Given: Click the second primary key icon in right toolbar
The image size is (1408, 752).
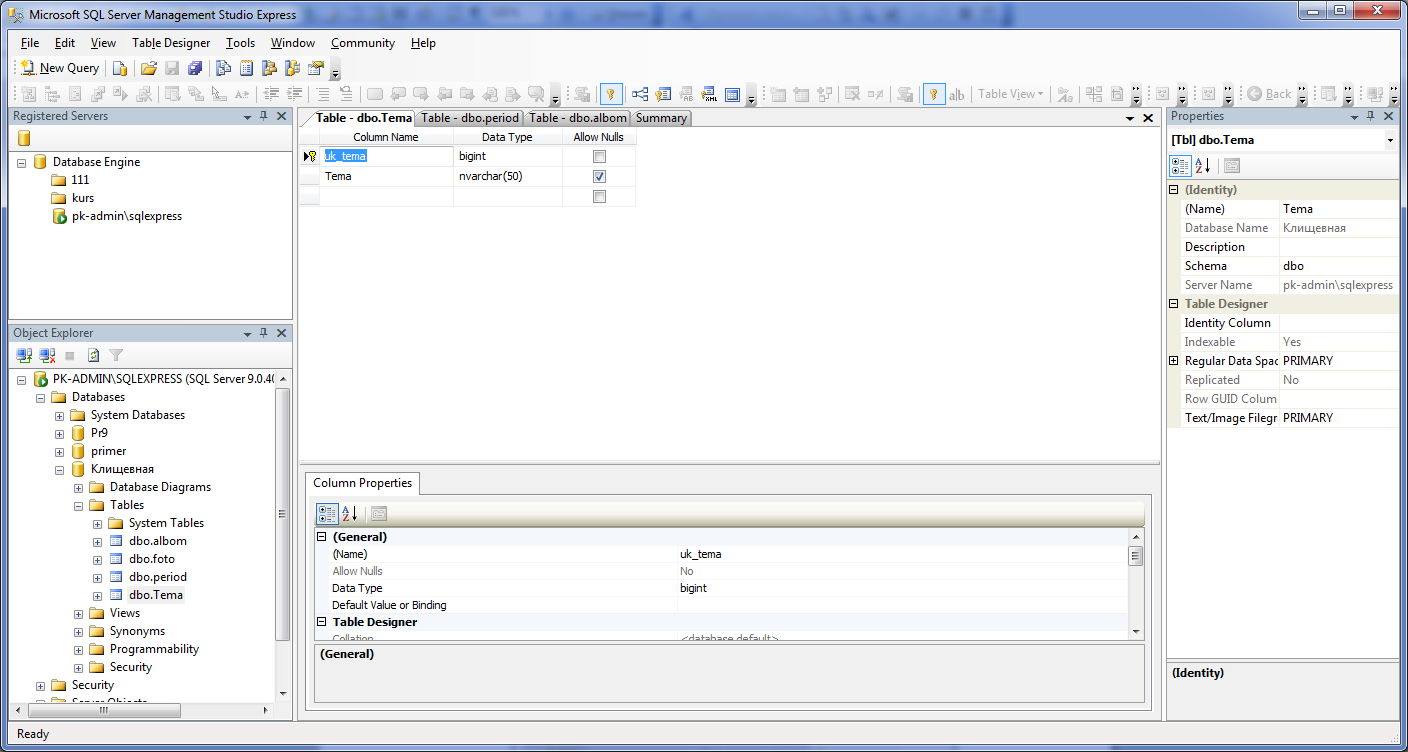Looking at the screenshot, I should [x=933, y=94].
